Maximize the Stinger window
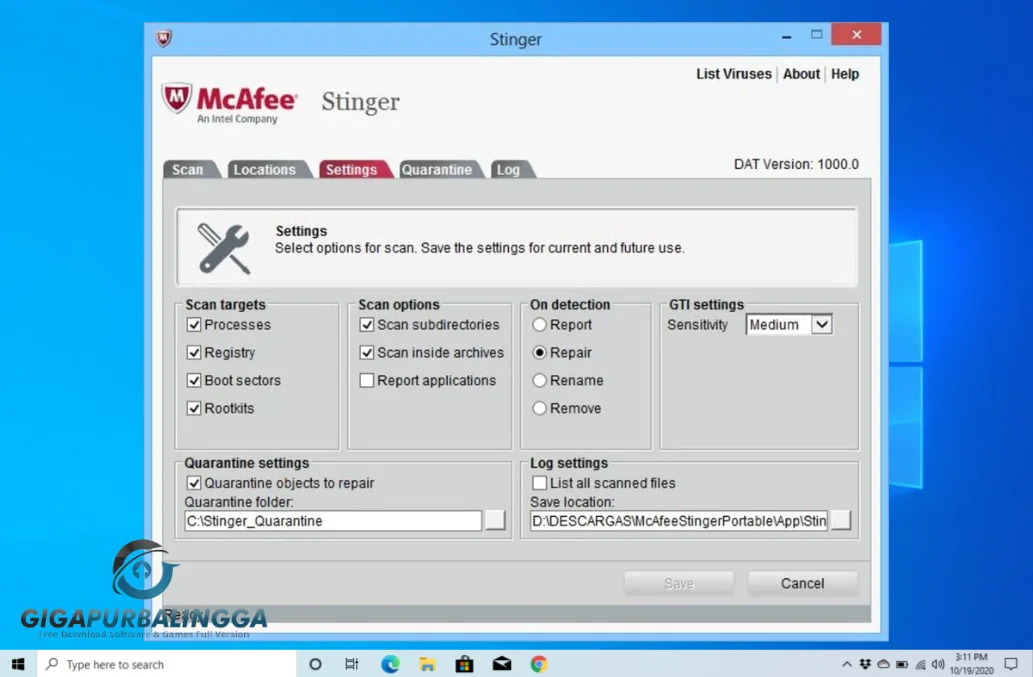 816,35
